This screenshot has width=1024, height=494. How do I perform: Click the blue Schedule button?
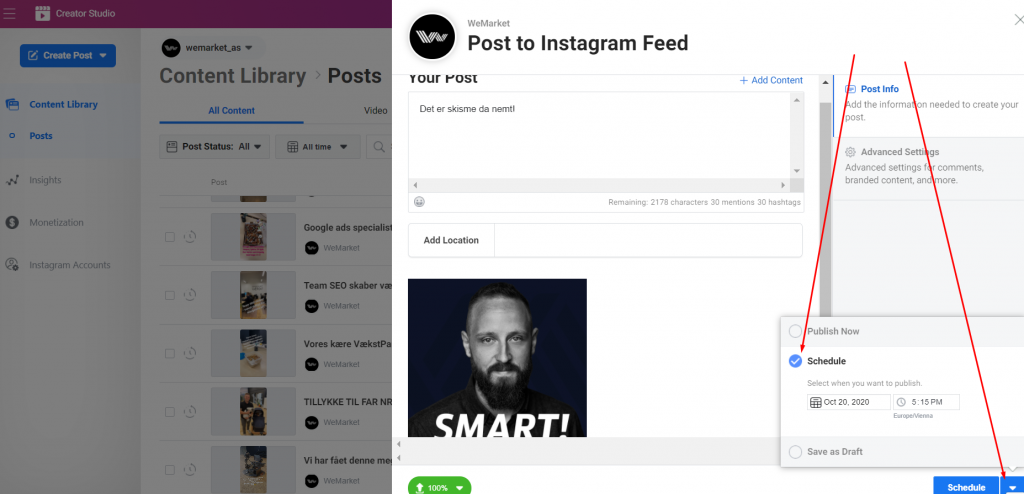click(966, 487)
